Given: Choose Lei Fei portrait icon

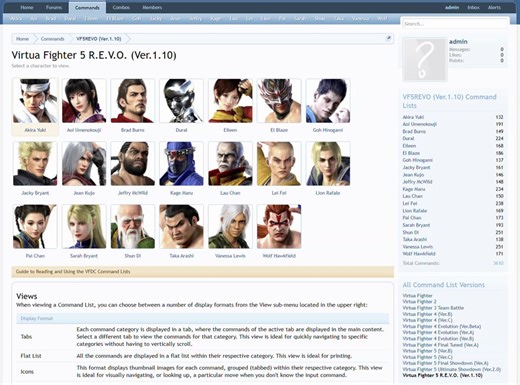Looking at the screenshot, I should tap(279, 164).
